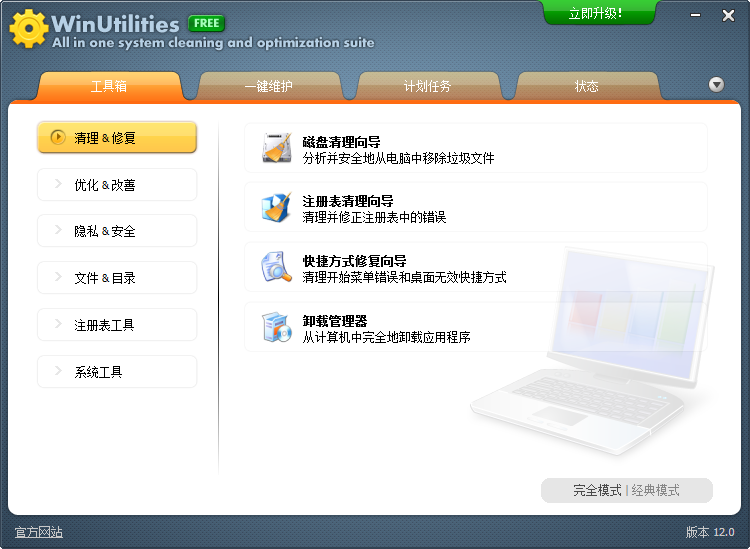Click the green FREE badge
Image resolution: width=750 pixels, height=549 pixels.
point(206,23)
